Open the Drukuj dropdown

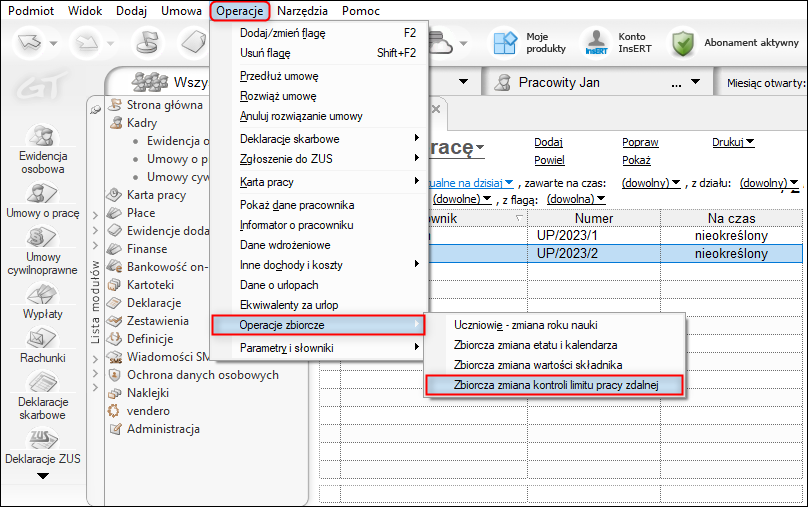click(x=733, y=142)
